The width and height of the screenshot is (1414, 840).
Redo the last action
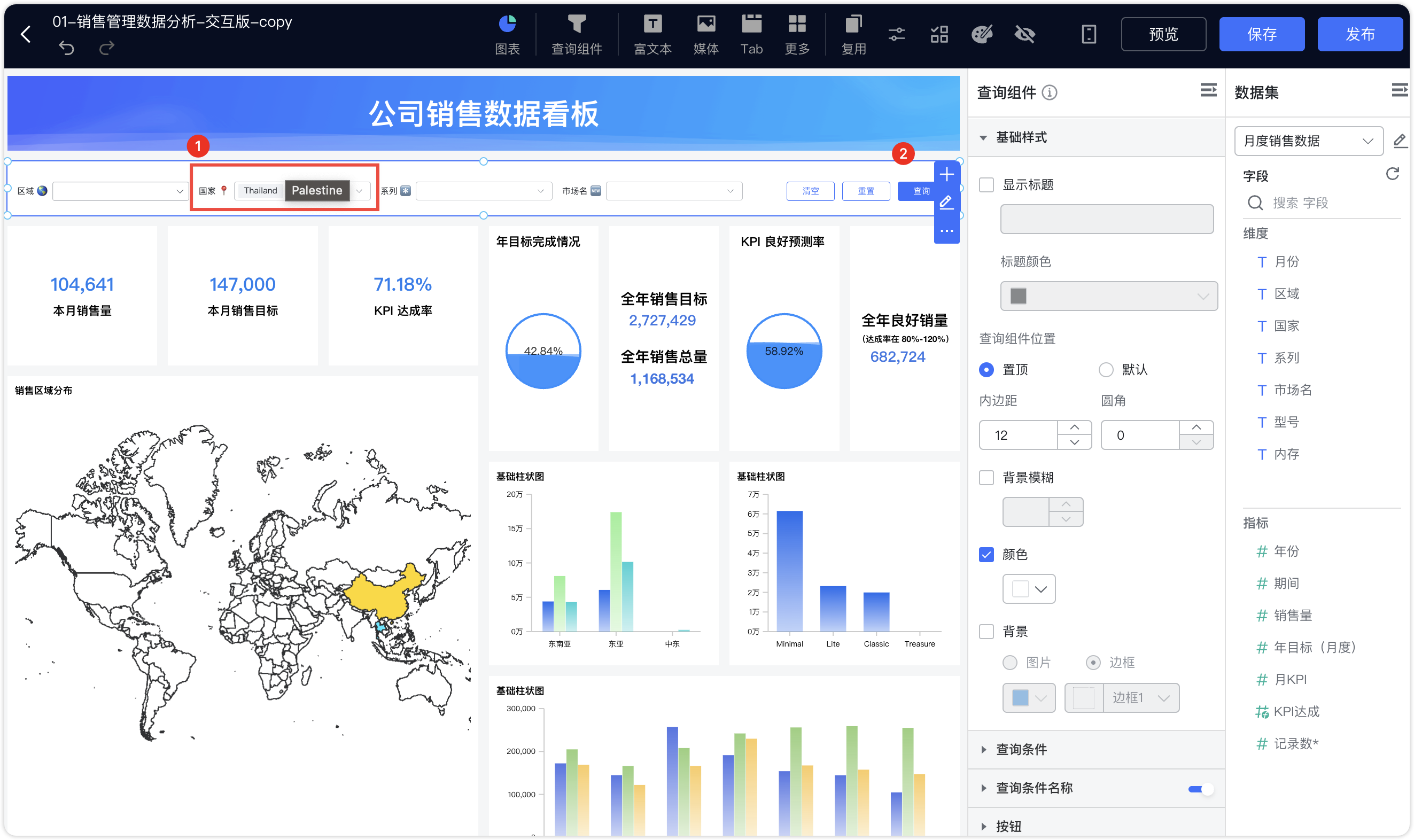[x=106, y=48]
